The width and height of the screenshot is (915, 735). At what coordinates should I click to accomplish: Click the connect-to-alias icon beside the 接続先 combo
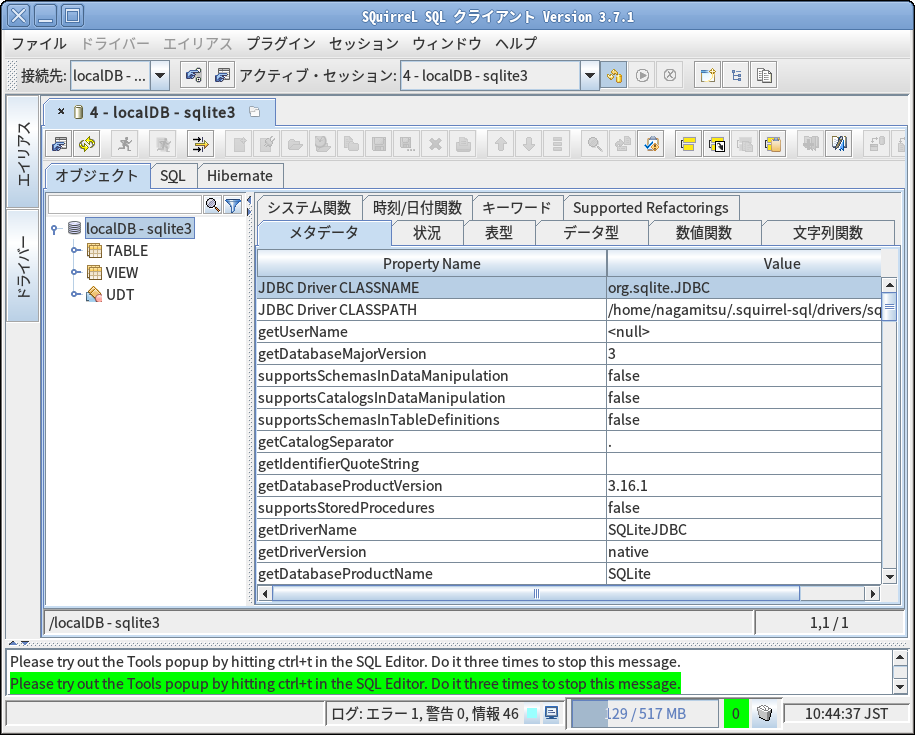click(193, 75)
